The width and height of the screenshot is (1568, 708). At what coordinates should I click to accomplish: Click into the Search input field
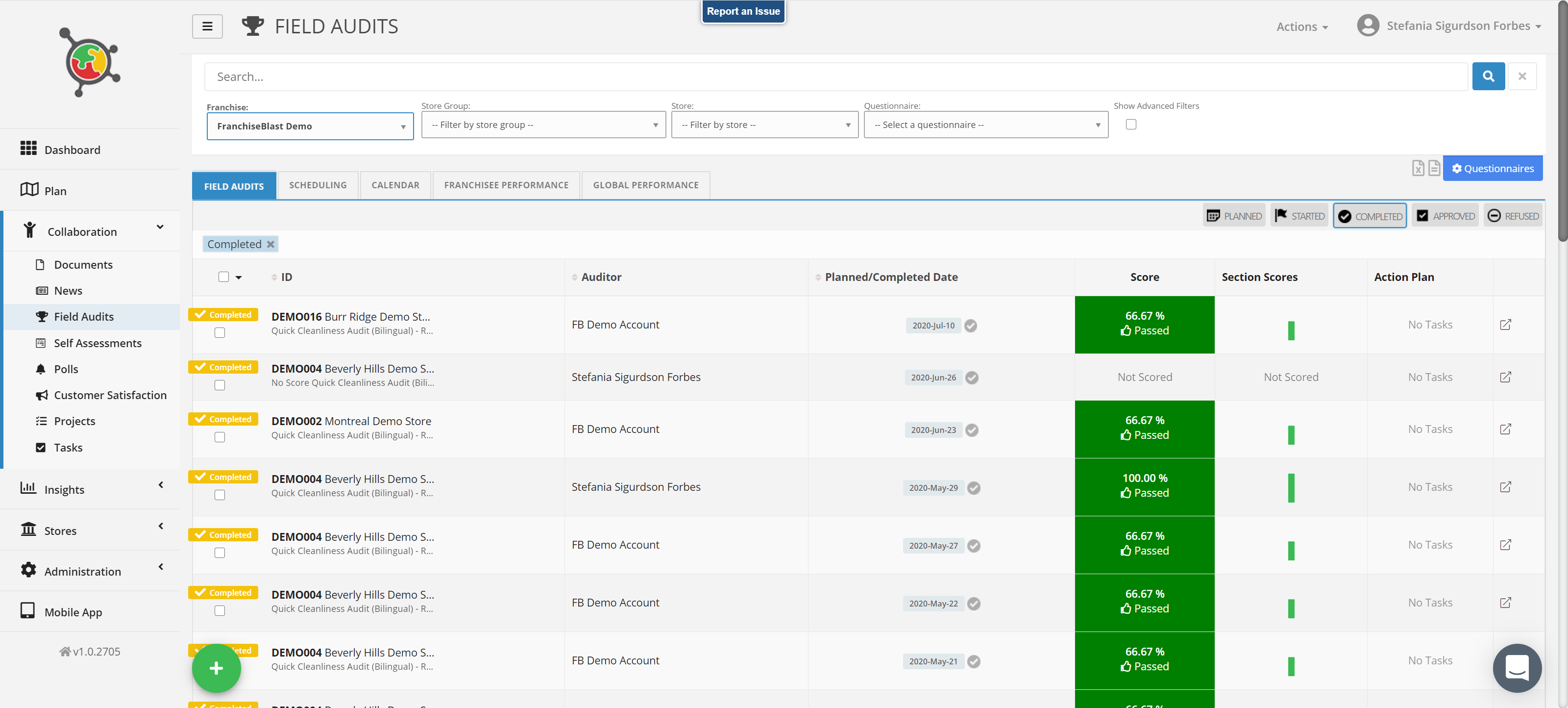click(835, 77)
